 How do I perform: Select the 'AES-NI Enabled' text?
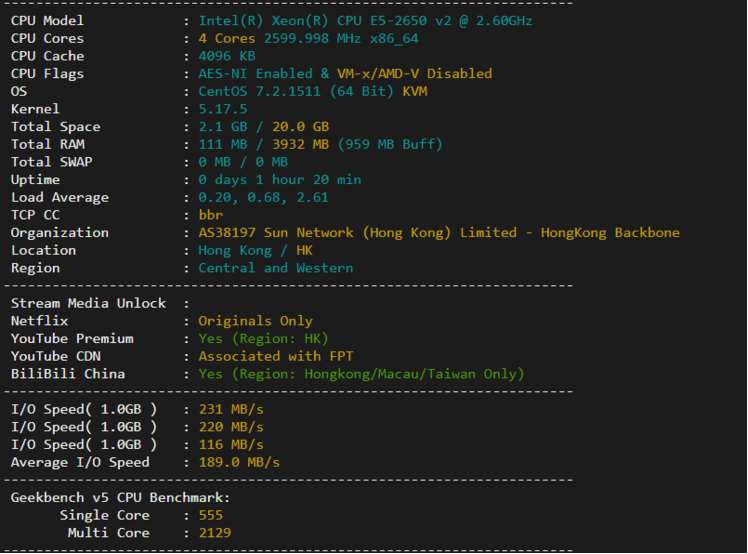[x=255, y=74]
